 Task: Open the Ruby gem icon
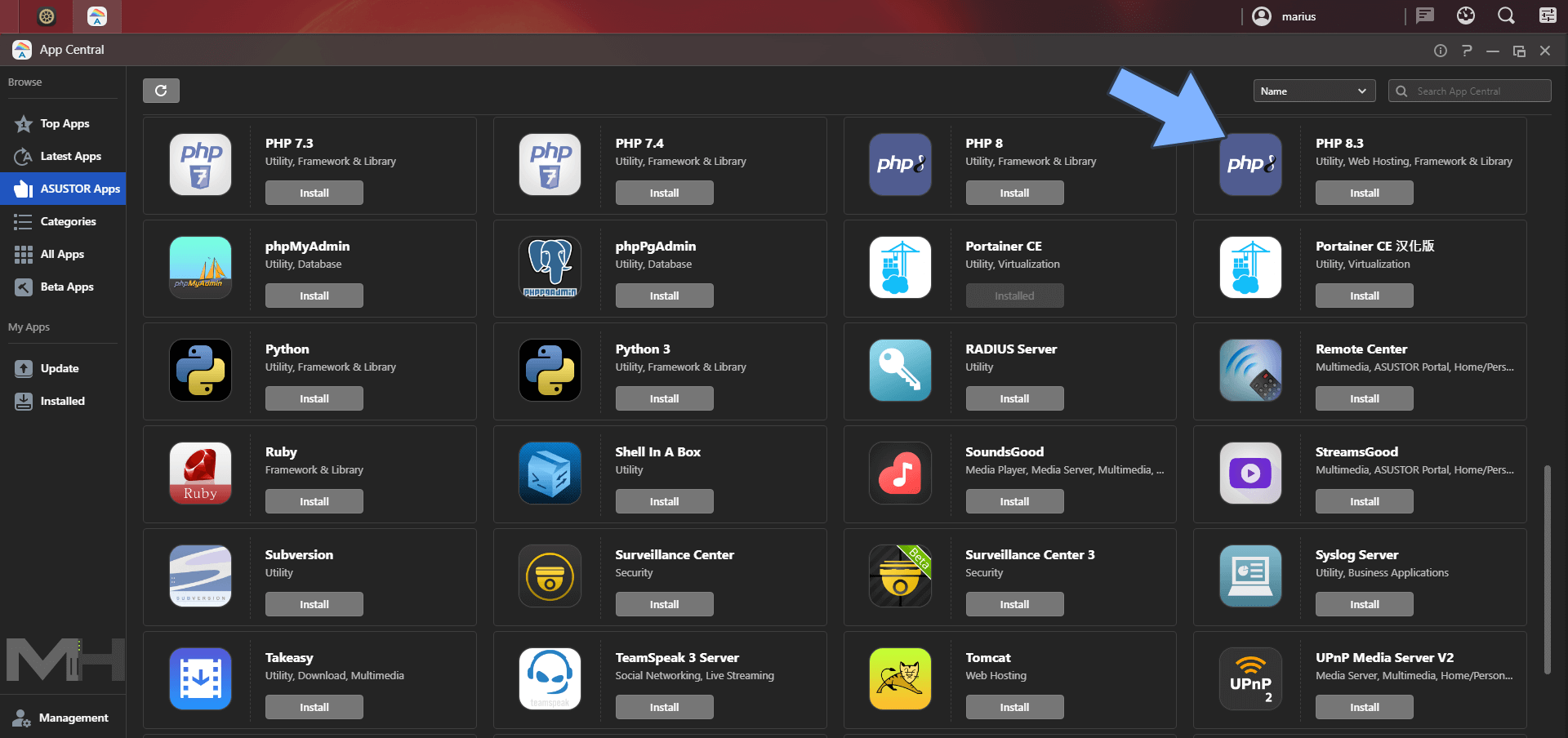click(x=200, y=473)
